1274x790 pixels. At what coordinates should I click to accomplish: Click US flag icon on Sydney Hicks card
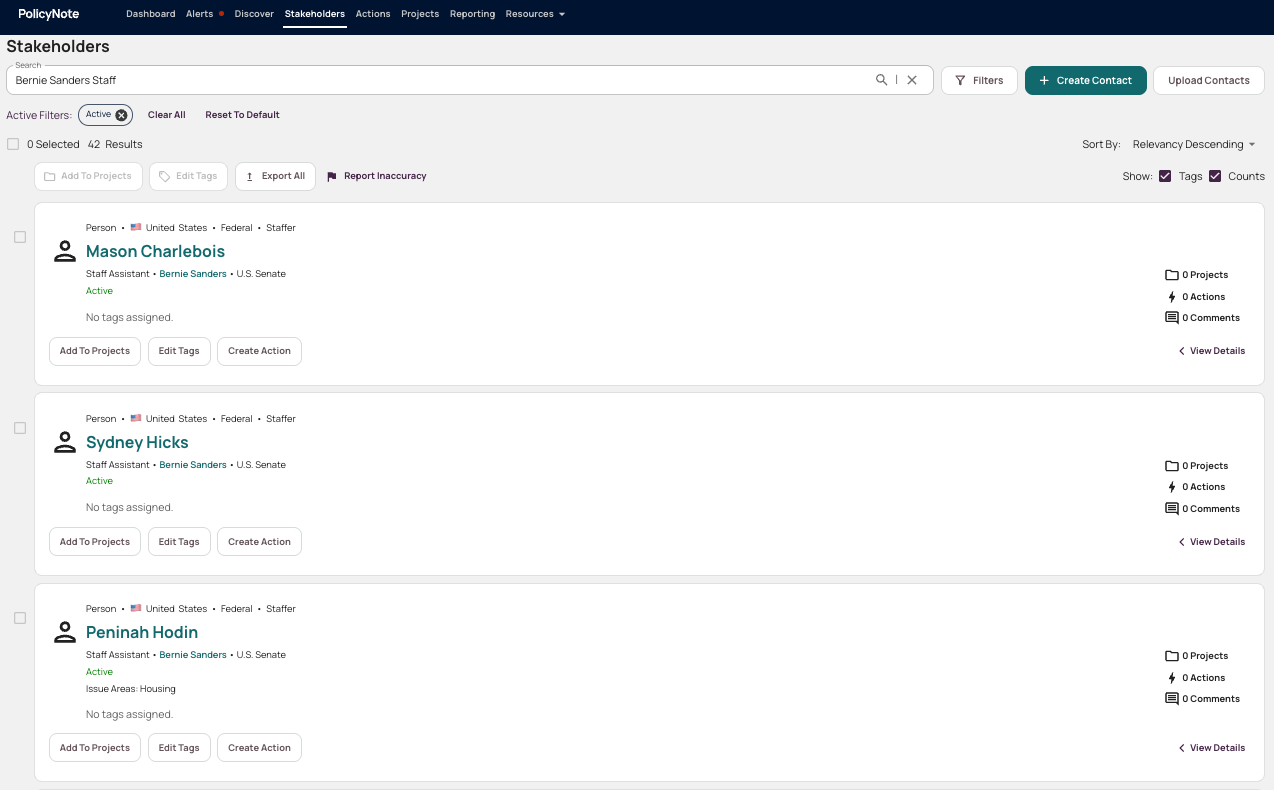click(136, 418)
